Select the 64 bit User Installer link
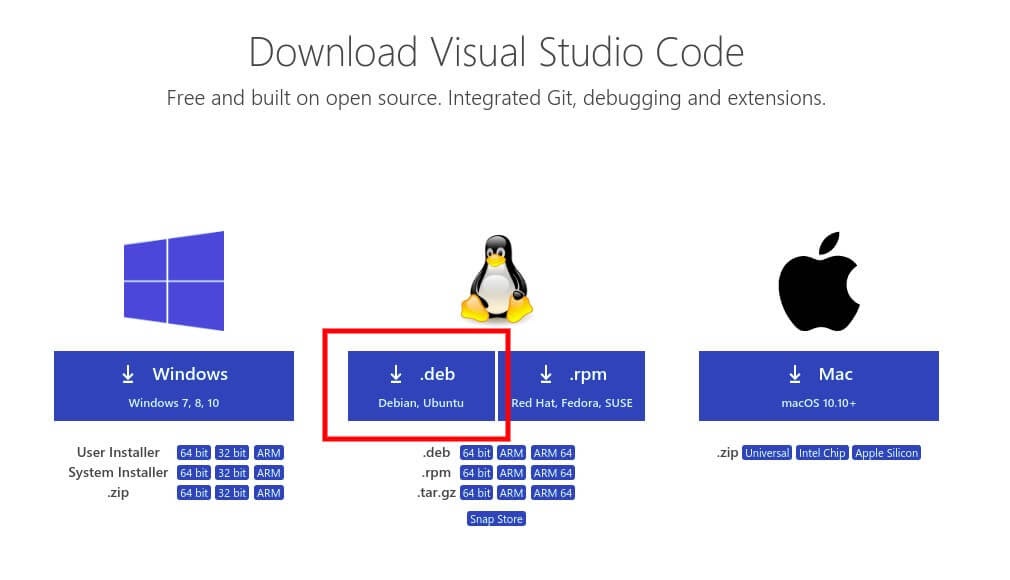The width and height of the screenshot is (1010, 580). [x=193, y=452]
